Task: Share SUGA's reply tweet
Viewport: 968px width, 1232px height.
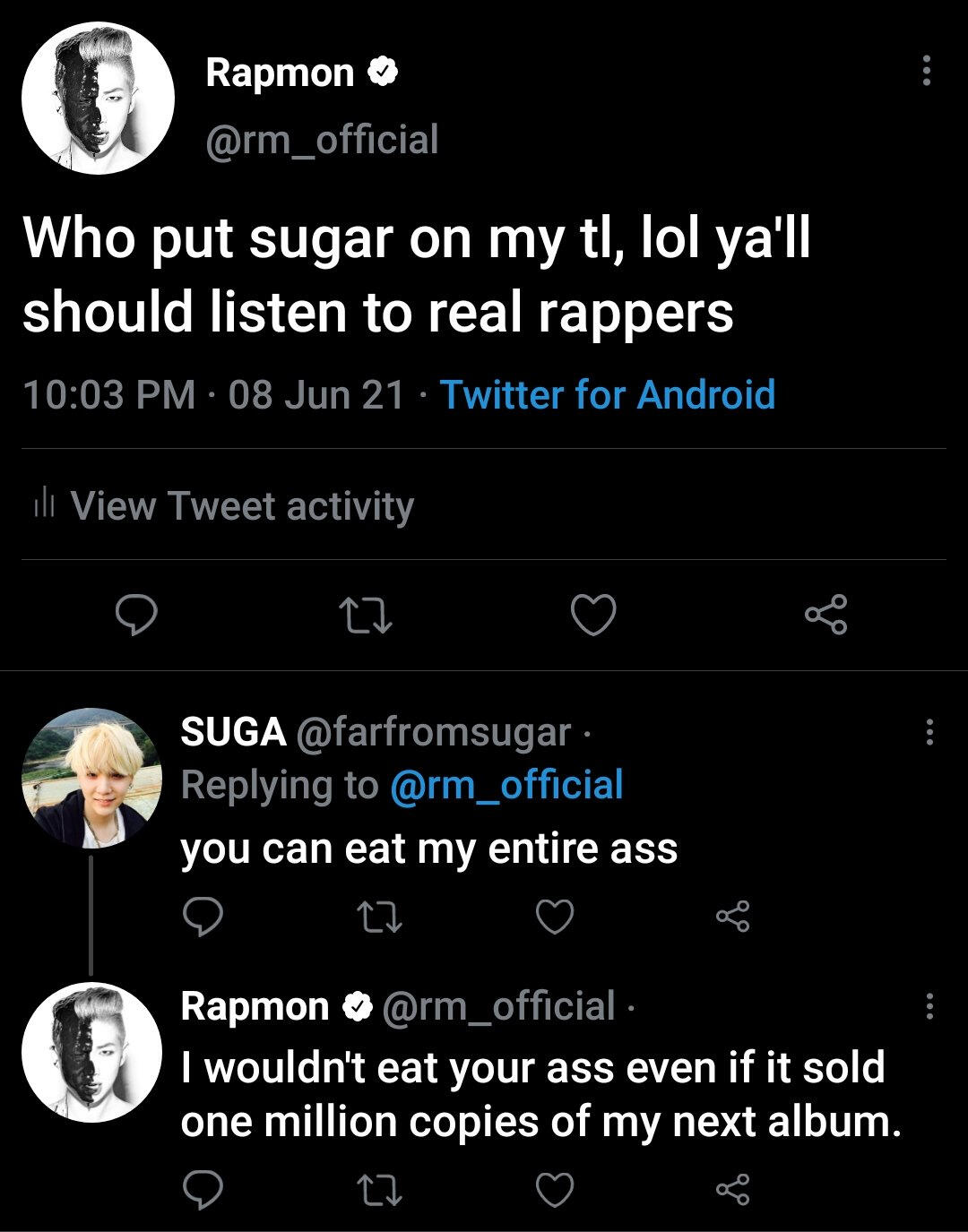Action: (731, 917)
